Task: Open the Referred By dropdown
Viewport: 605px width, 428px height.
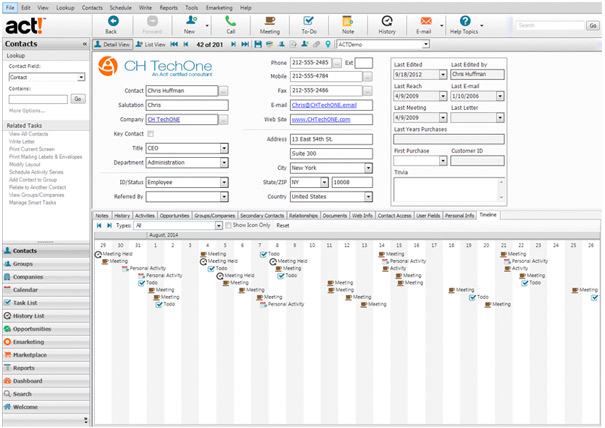Action: coord(224,197)
